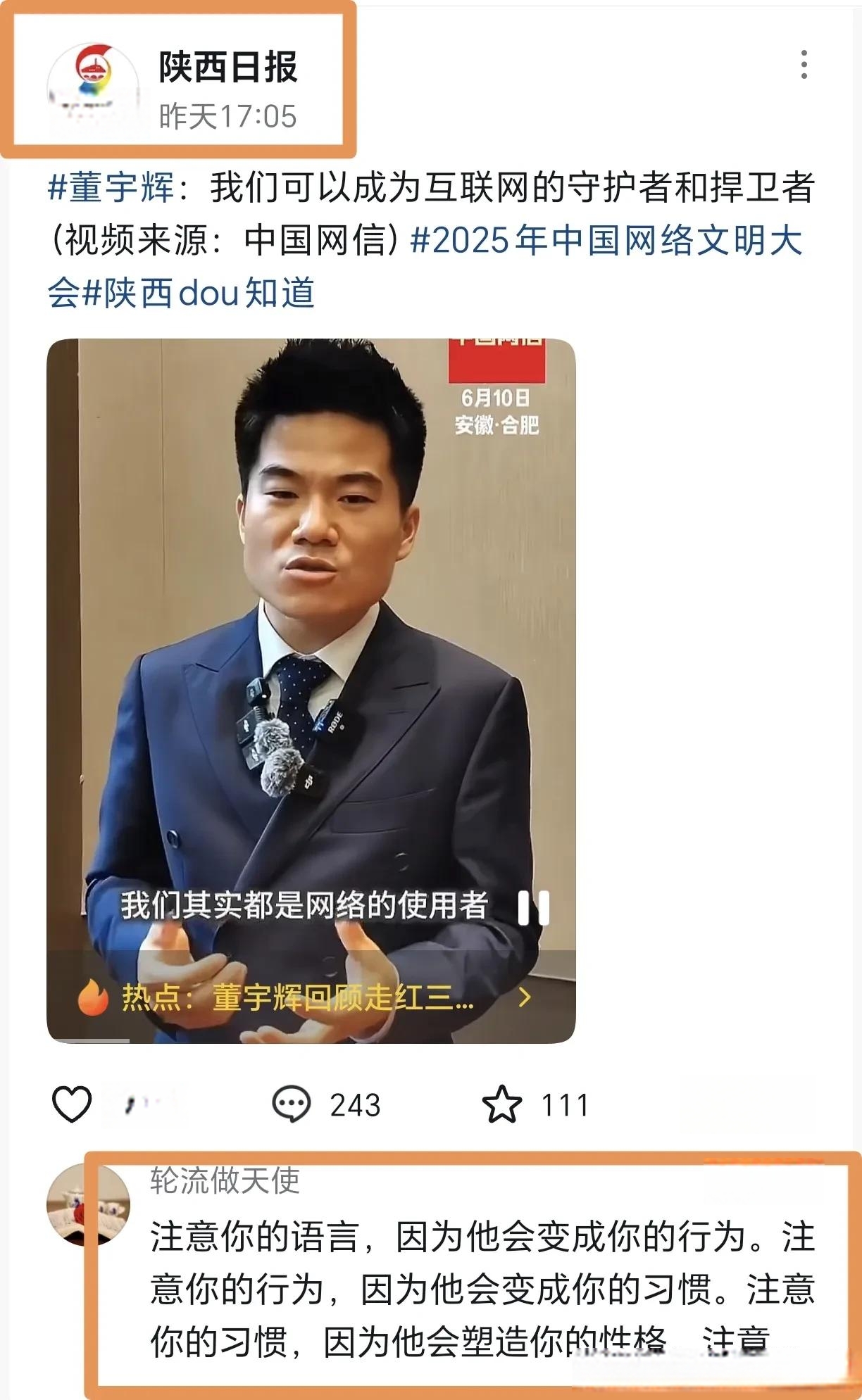
Task: Open the three-dot more options menu
Action: (804, 65)
